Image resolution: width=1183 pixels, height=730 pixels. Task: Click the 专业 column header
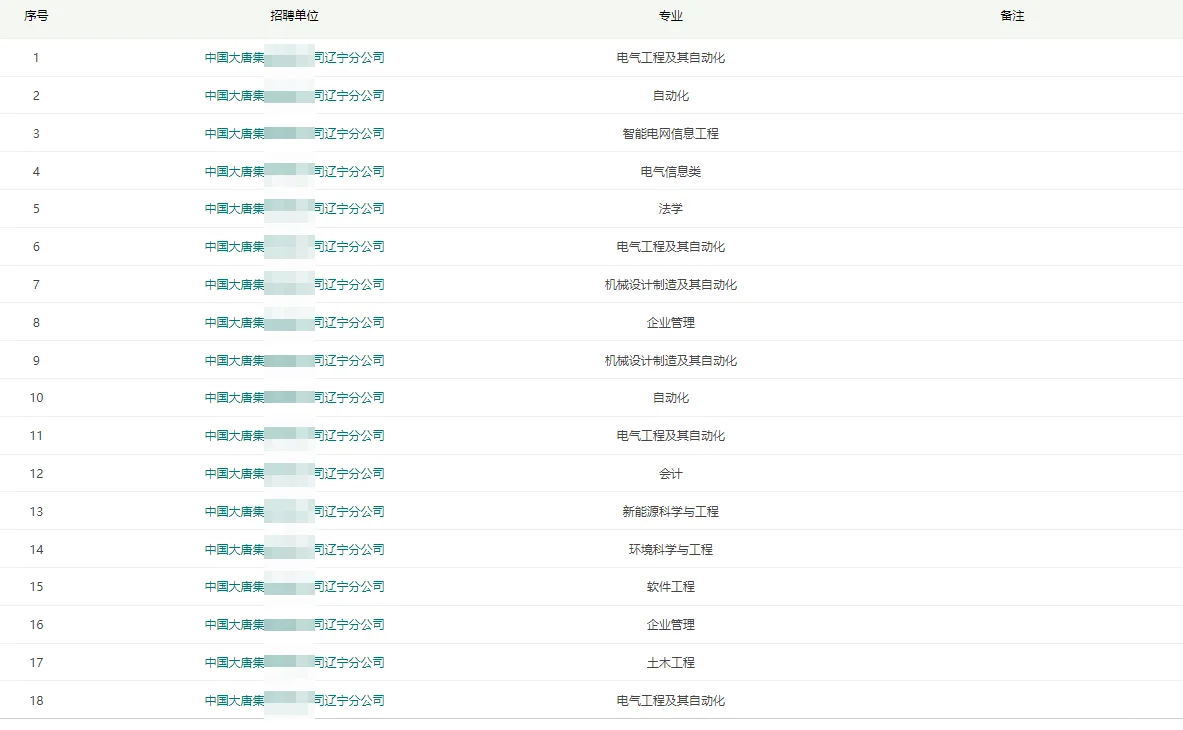[x=671, y=16]
